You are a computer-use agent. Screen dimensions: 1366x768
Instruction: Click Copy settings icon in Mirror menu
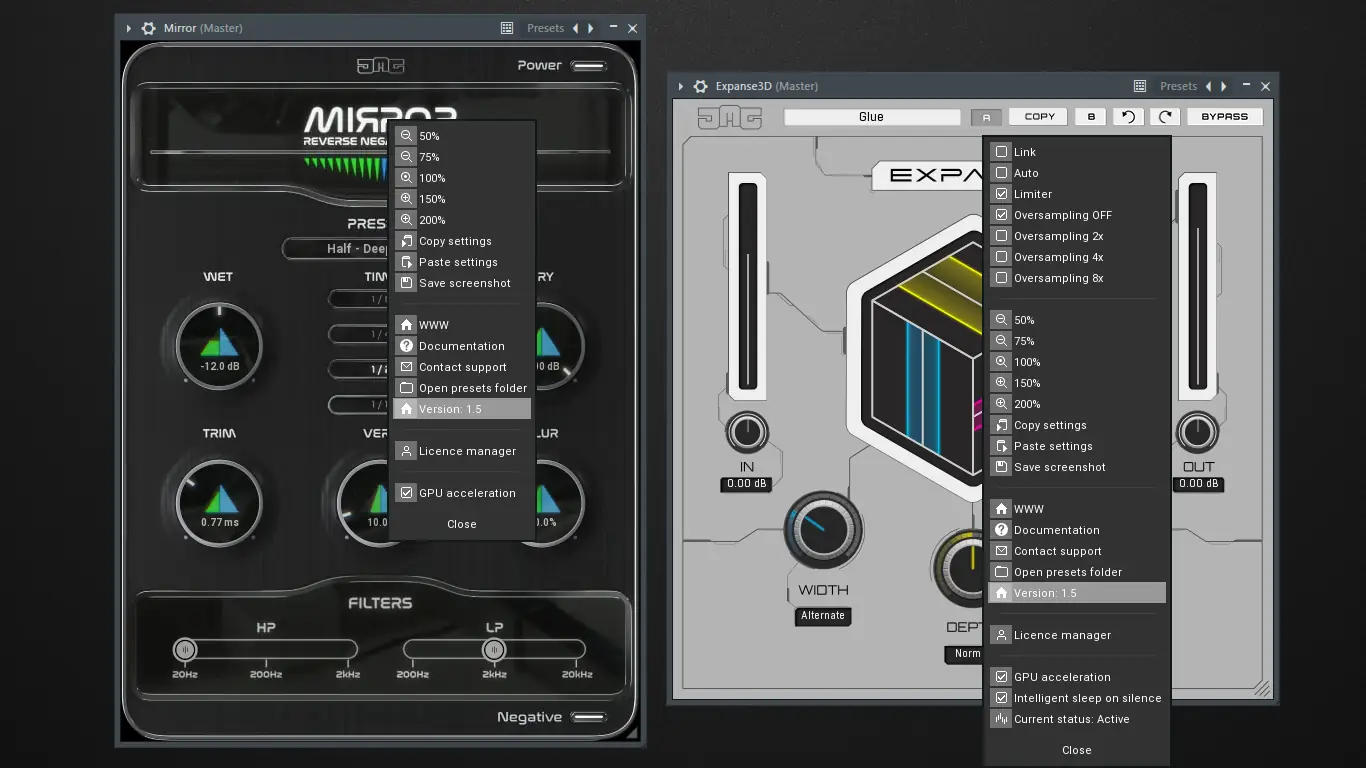(406, 241)
